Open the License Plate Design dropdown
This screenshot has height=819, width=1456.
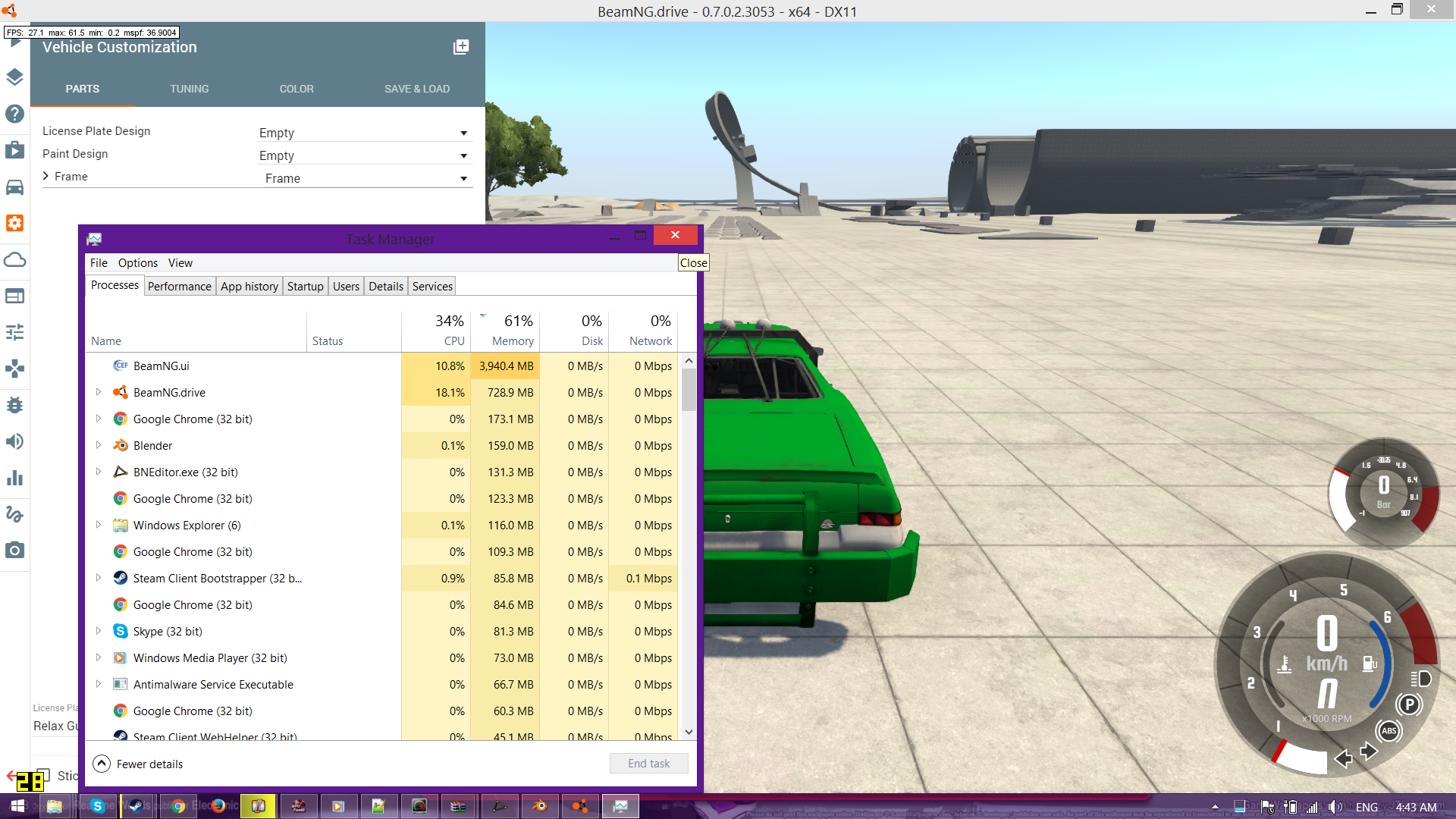tap(365, 133)
